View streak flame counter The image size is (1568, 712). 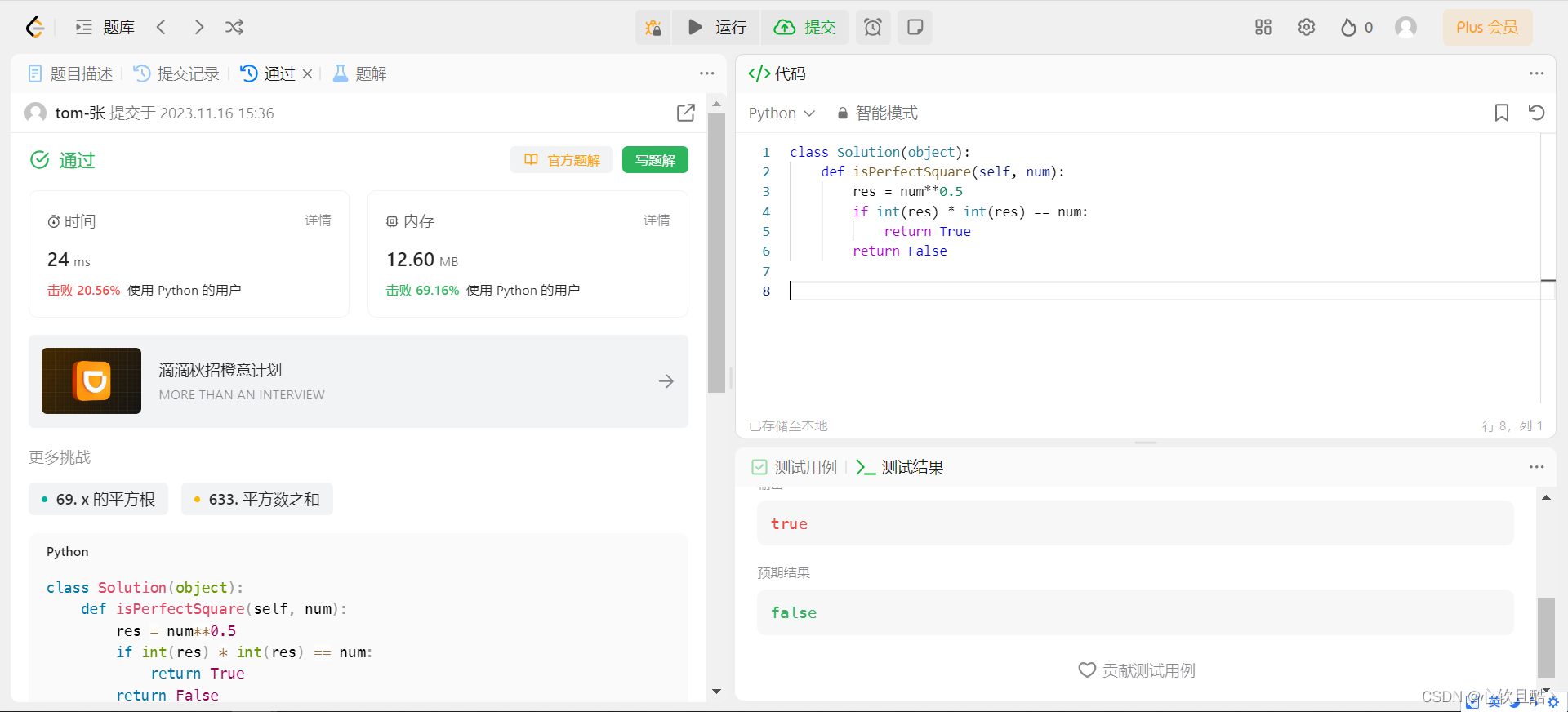click(1356, 27)
